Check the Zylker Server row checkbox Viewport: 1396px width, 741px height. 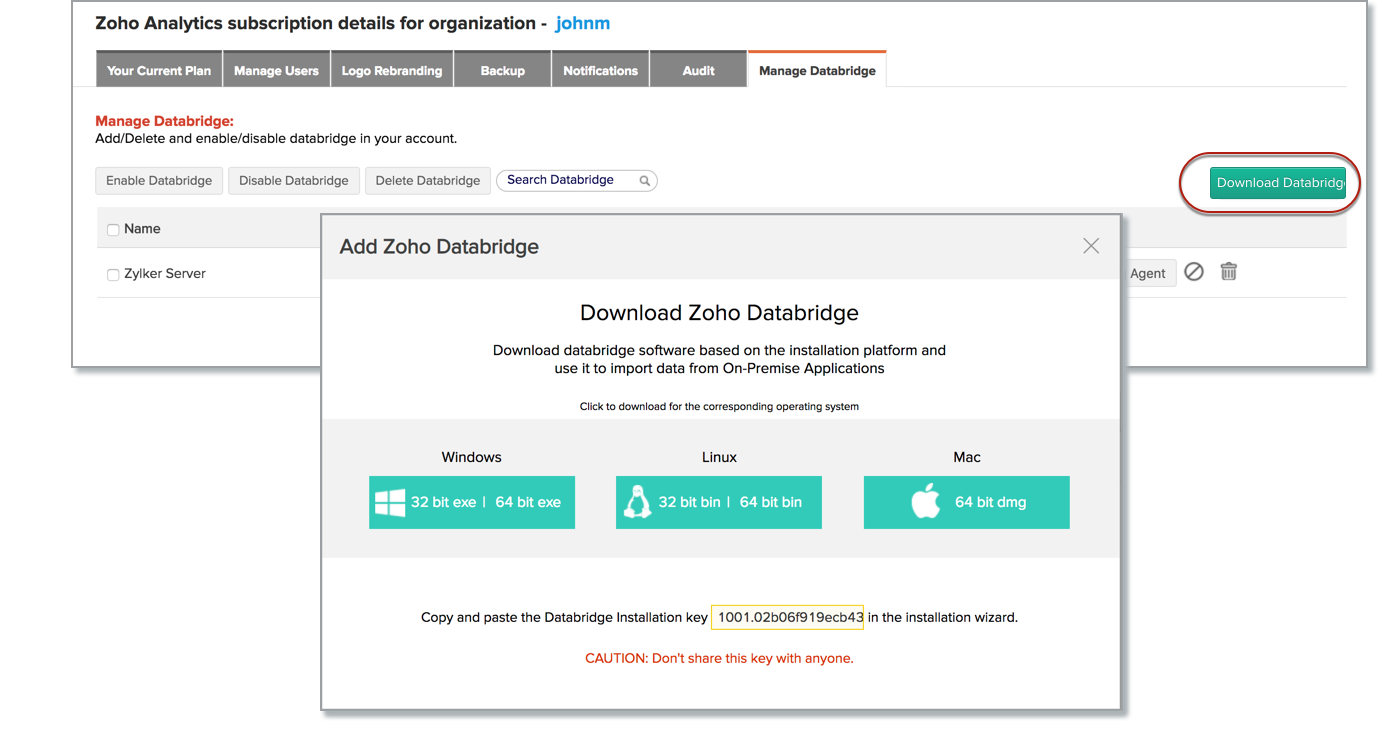click(113, 275)
